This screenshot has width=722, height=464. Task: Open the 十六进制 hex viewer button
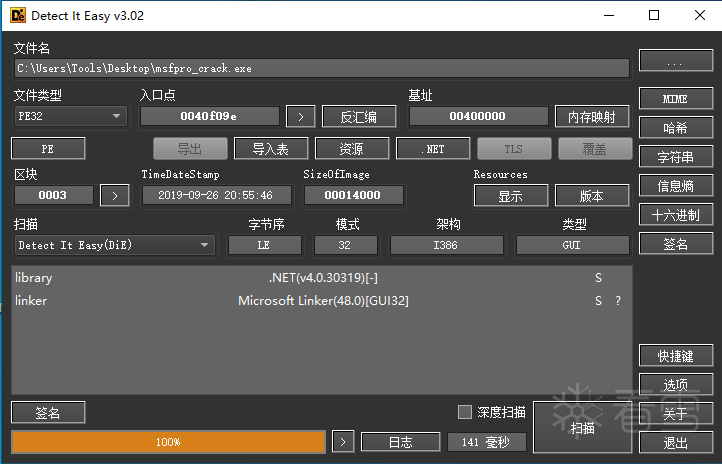coord(675,215)
